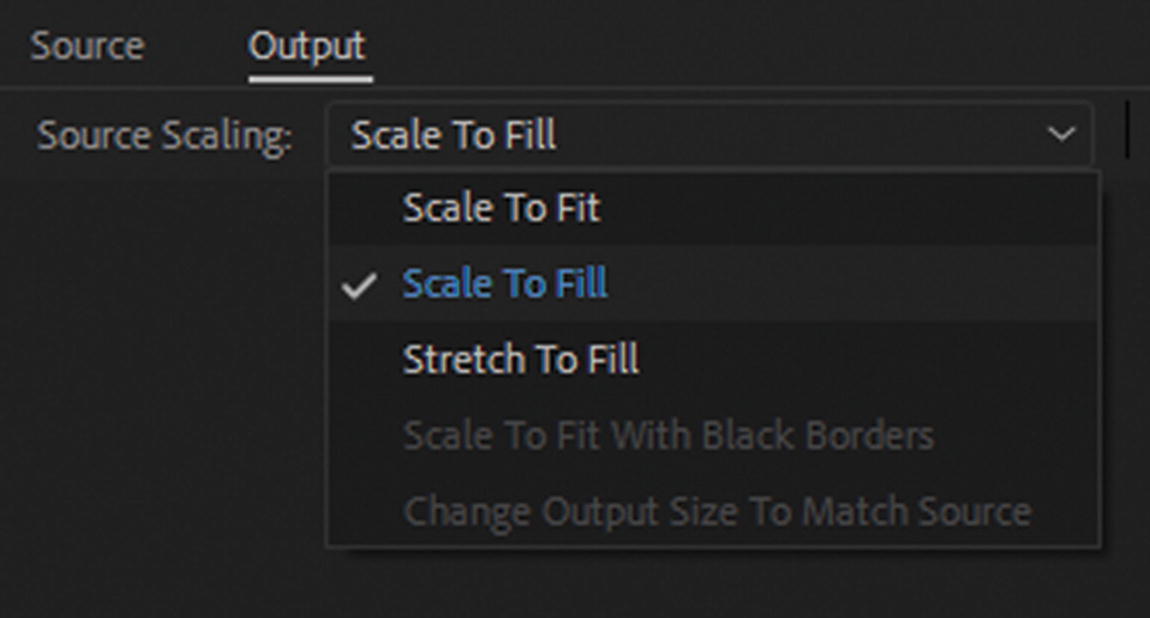Click the last greyed-out item in the popup list

(716, 511)
